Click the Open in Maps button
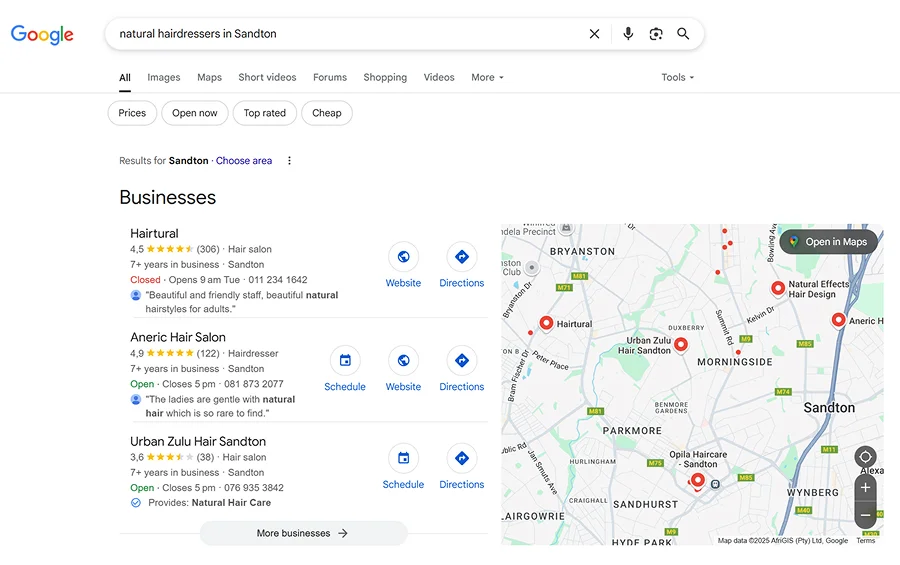 point(828,242)
